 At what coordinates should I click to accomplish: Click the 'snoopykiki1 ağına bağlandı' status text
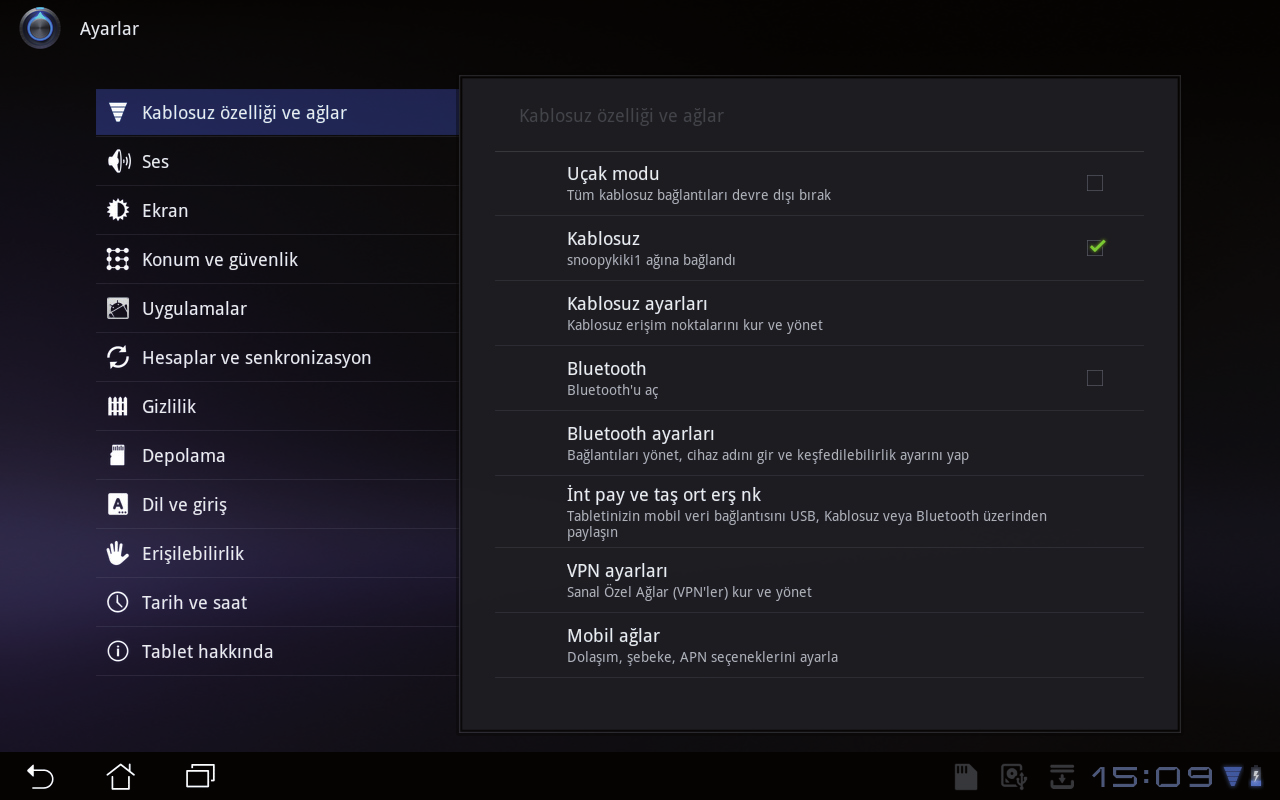coord(651,260)
